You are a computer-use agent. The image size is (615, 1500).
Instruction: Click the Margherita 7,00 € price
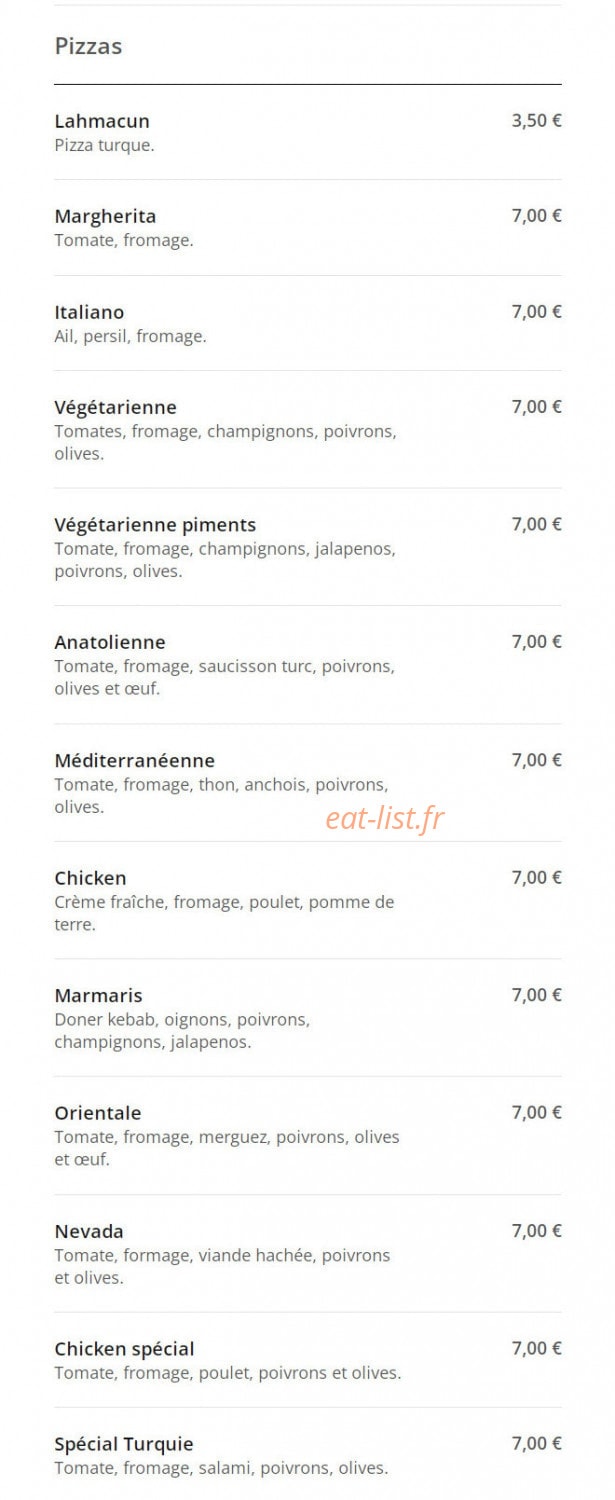click(x=537, y=216)
